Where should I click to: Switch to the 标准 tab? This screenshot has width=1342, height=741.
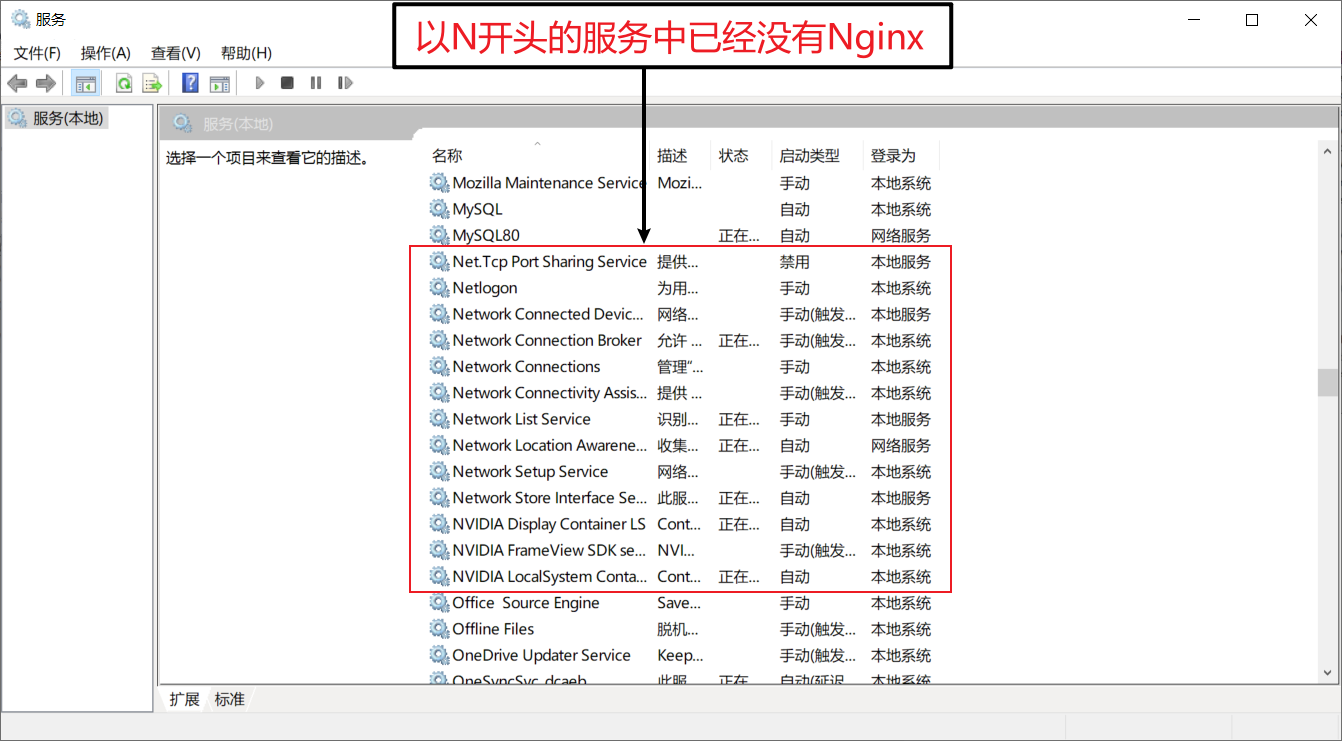[229, 699]
